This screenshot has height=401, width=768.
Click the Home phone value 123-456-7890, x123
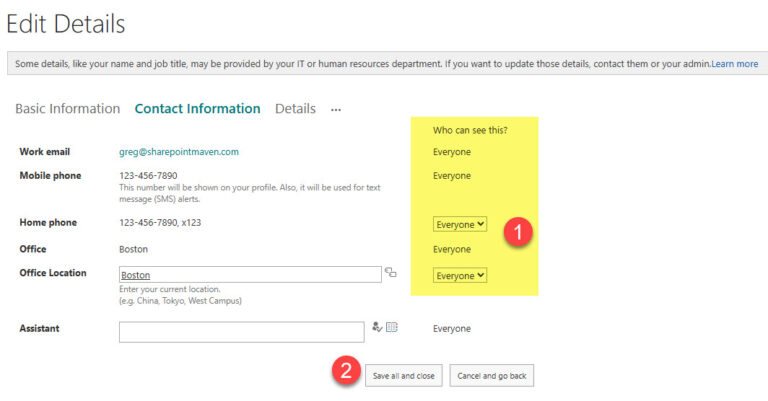[x=160, y=222]
